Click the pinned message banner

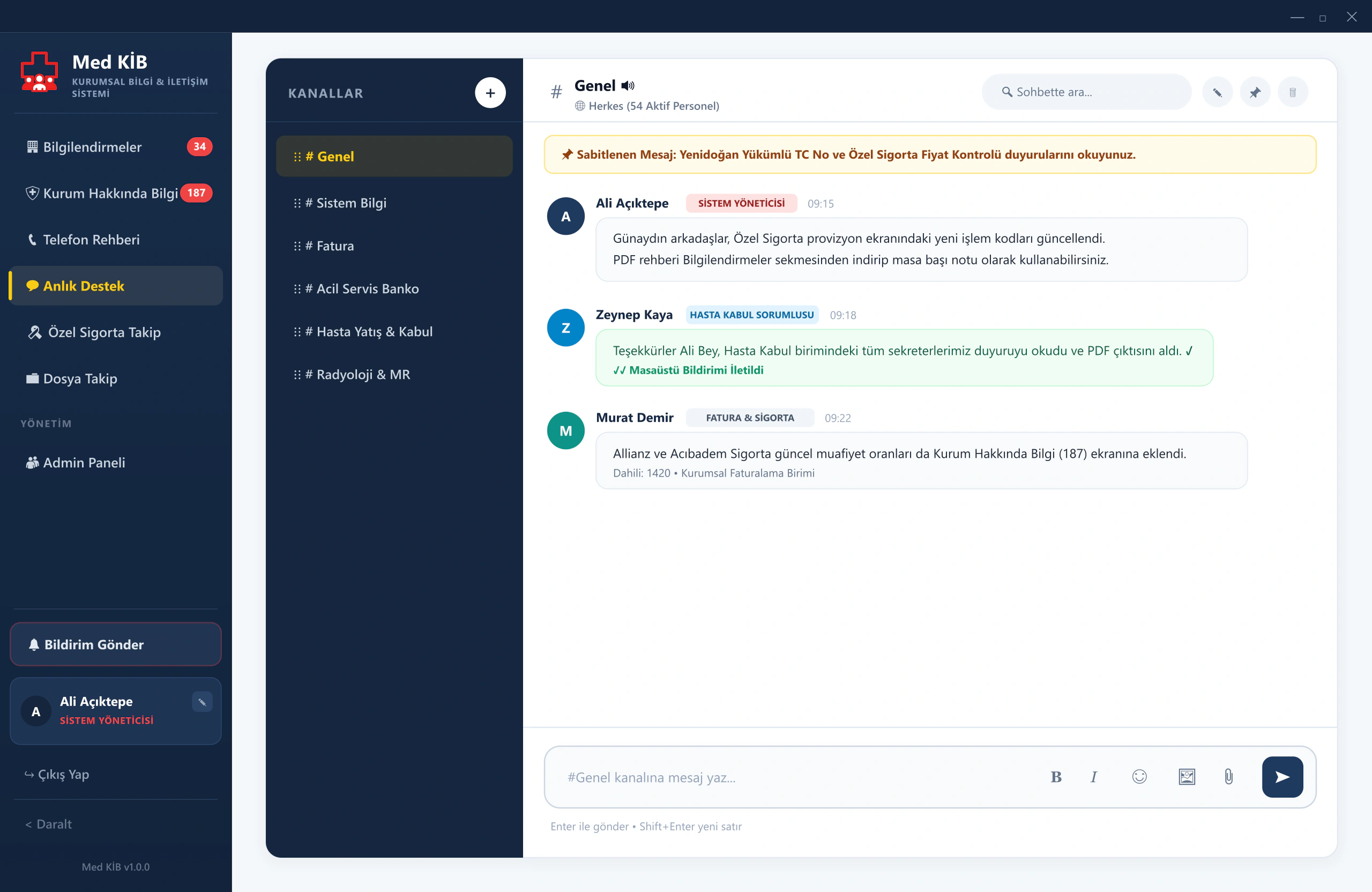(x=930, y=154)
